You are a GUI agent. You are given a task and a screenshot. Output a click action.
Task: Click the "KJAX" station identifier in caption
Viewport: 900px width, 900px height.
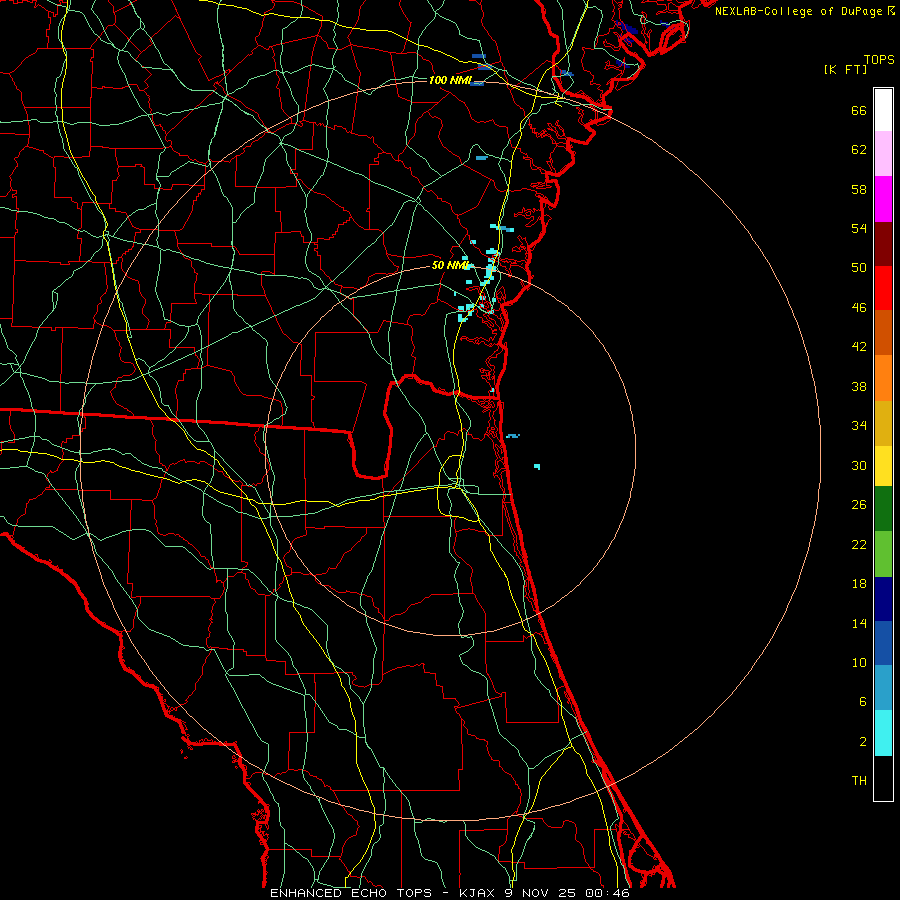click(477, 893)
